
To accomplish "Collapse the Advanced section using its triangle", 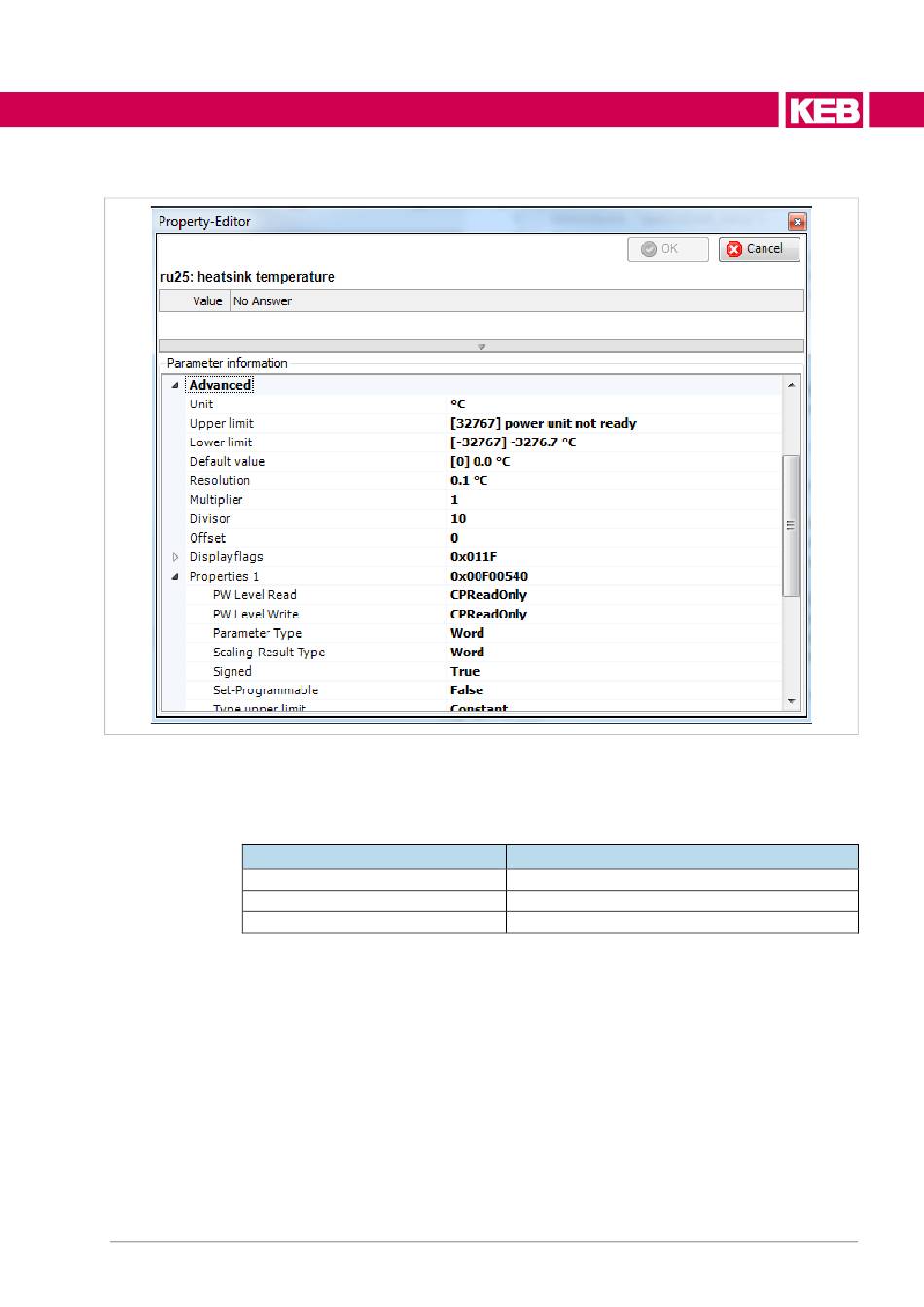I will pyautogui.click(x=175, y=386).
